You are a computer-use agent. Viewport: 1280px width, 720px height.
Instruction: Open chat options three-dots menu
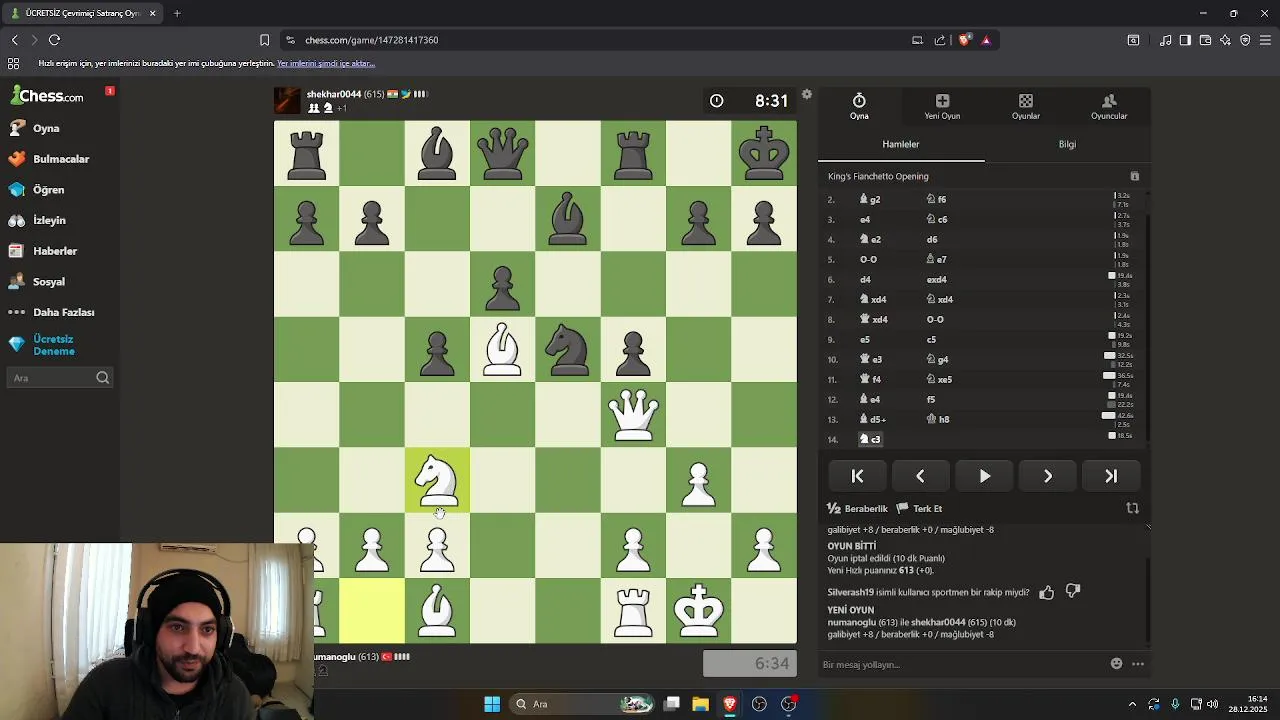click(1138, 664)
